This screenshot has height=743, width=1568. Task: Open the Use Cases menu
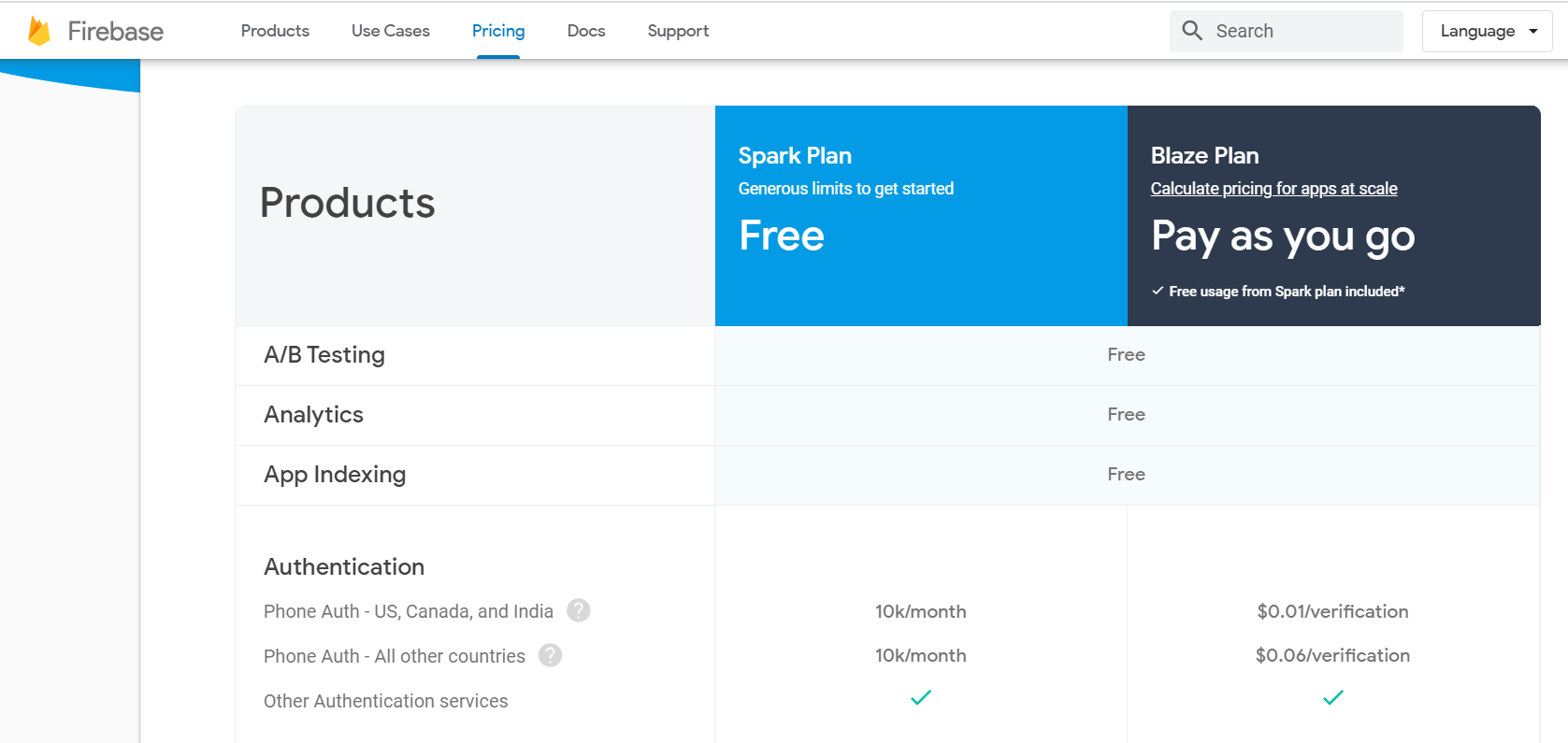tap(391, 31)
